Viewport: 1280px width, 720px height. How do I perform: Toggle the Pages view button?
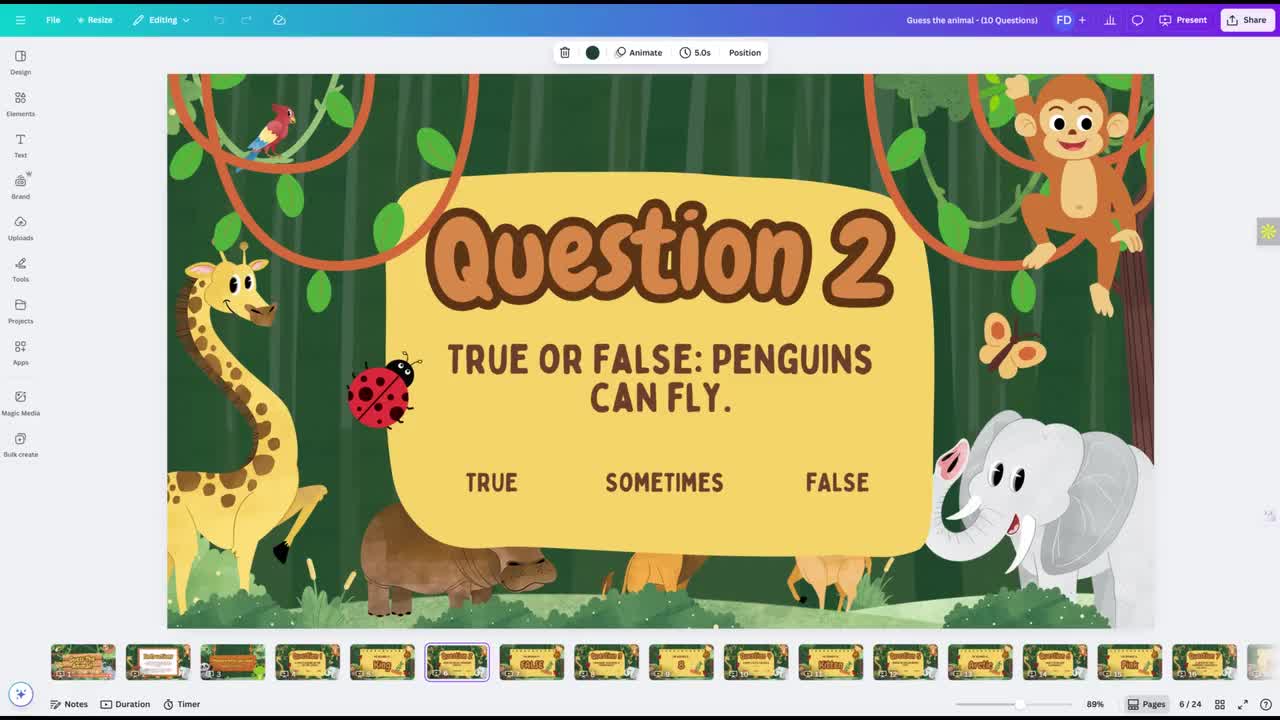click(1146, 704)
